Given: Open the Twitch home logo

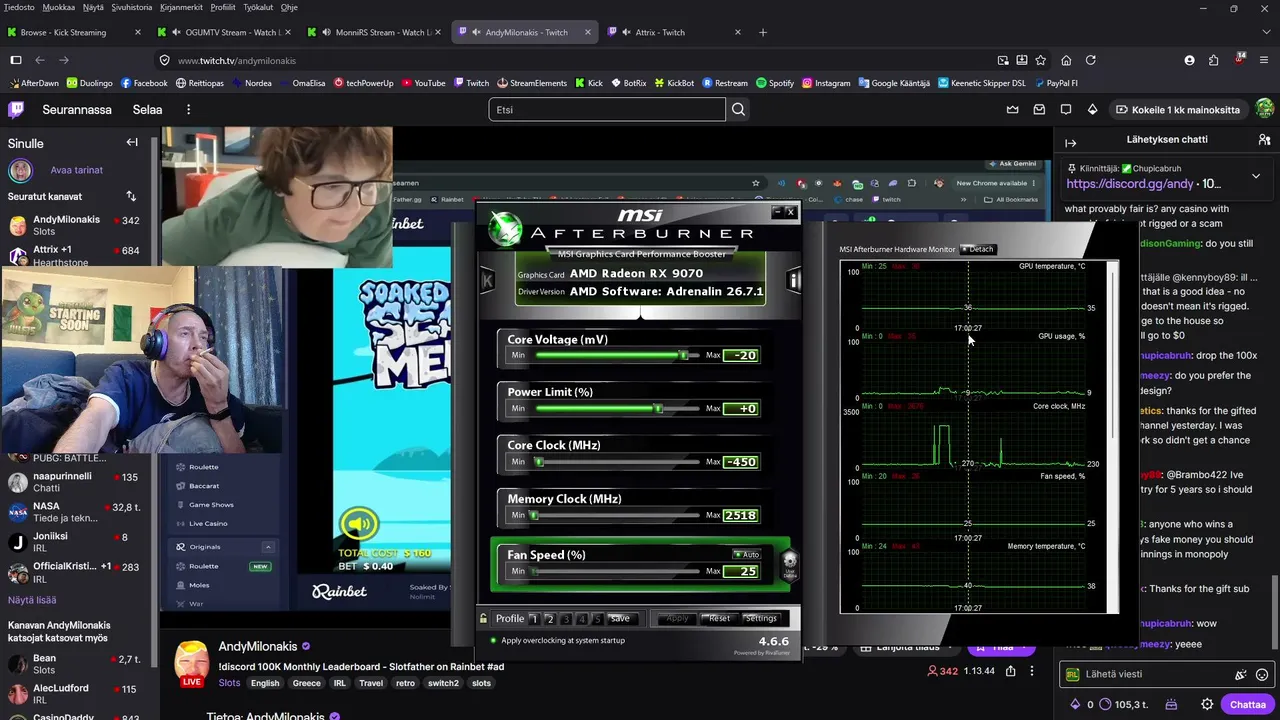Looking at the screenshot, I should 17,109.
